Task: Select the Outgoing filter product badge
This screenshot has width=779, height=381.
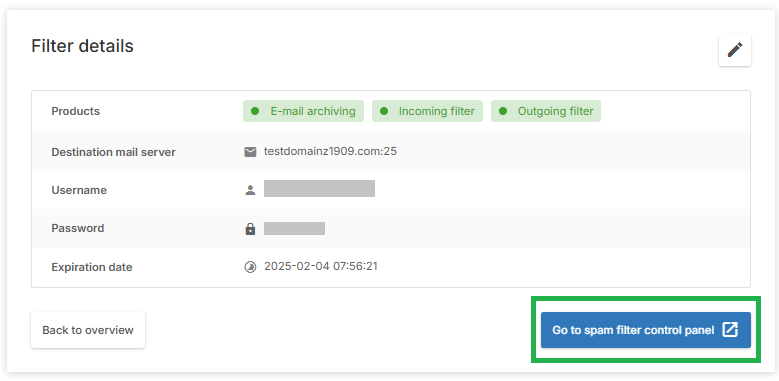Action: pos(546,111)
